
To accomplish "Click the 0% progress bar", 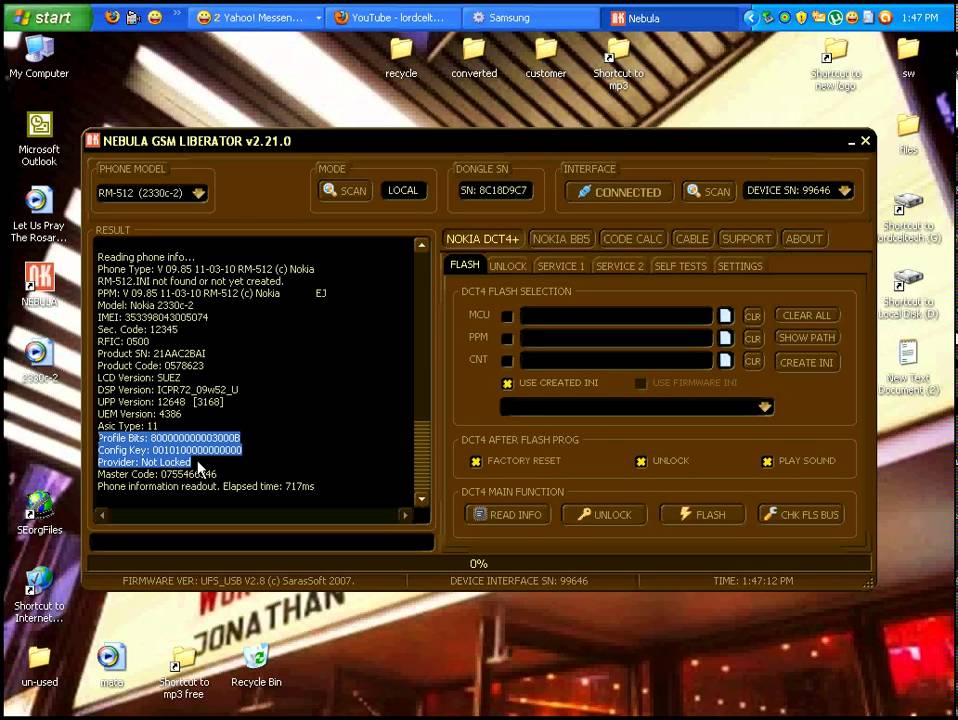I will (x=479, y=564).
